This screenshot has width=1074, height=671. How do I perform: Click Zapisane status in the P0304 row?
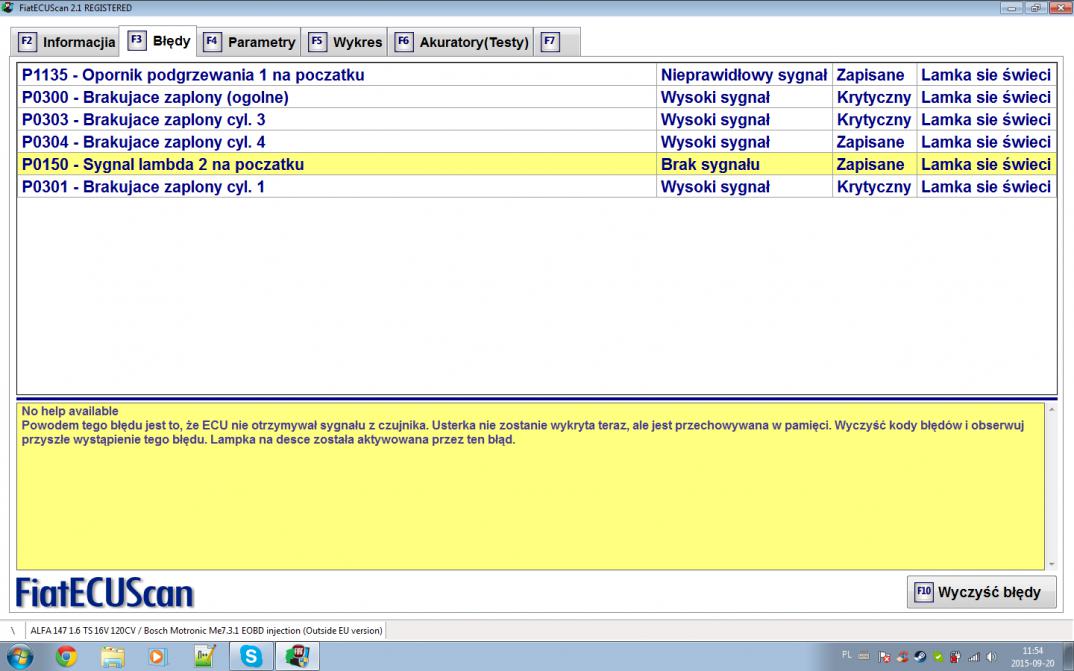874,142
